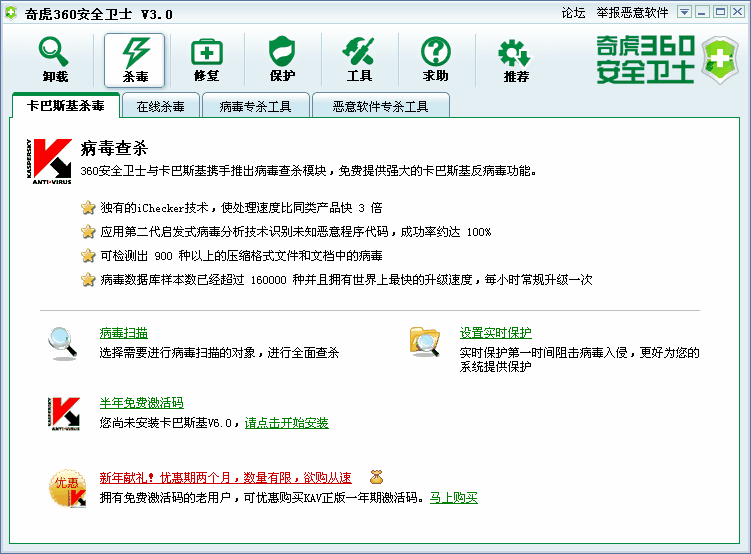Open the 修复 repair kit icon
Image resolution: width=751 pixels, height=554 pixels.
206,59
